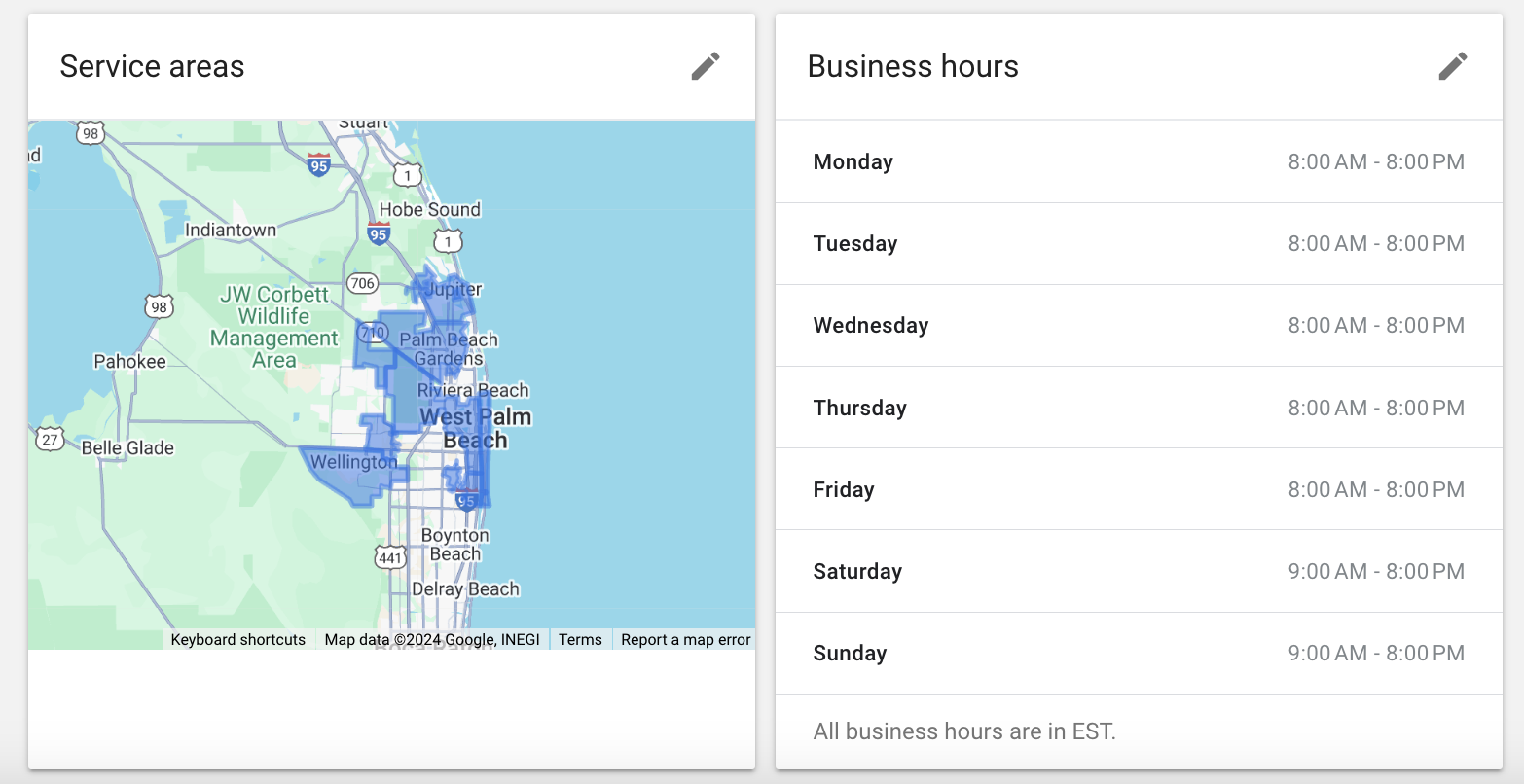Select the Delray Beach map label
The width and height of the screenshot is (1524, 784).
point(464,588)
